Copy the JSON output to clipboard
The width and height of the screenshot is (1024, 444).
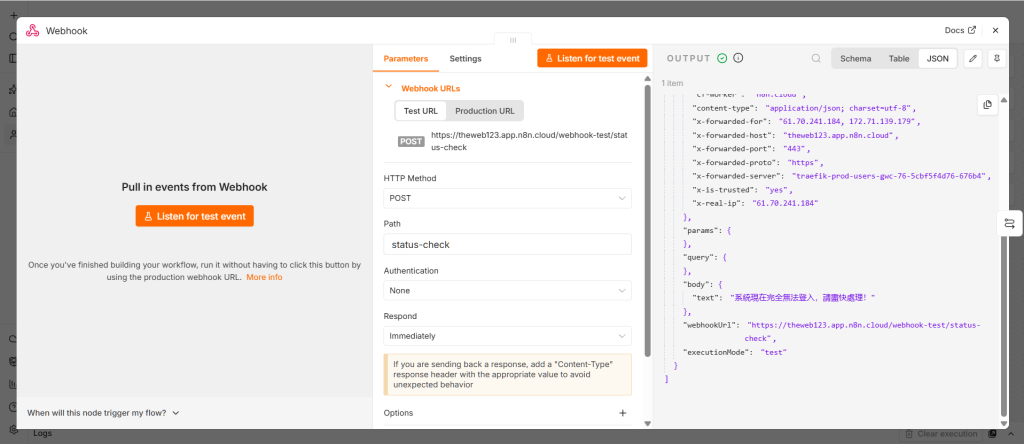[x=987, y=104]
